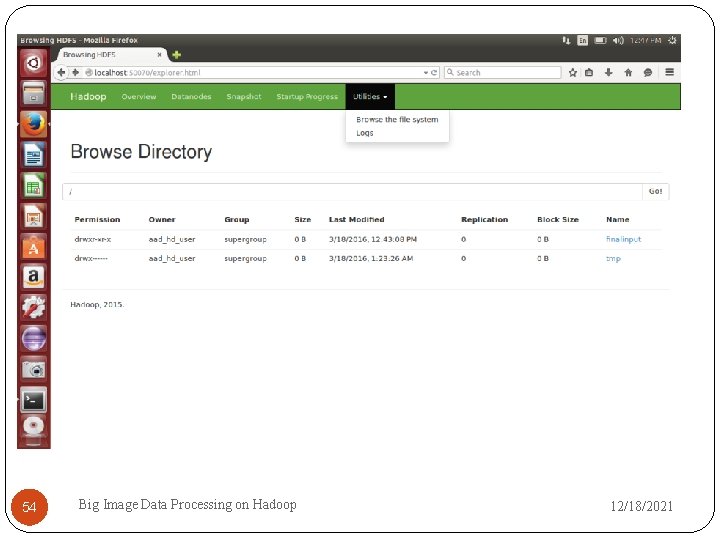Go to the Overview page
720x540 pixels.
click(139, 96)
